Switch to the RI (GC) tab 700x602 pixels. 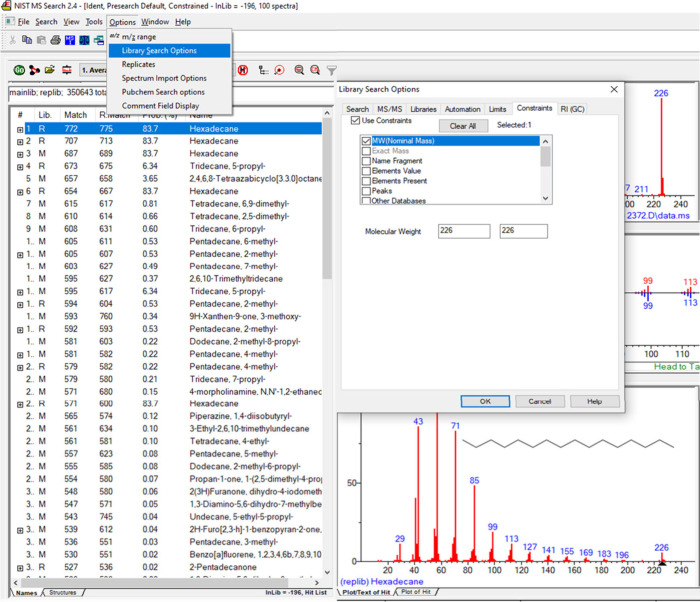click(572, 109)
